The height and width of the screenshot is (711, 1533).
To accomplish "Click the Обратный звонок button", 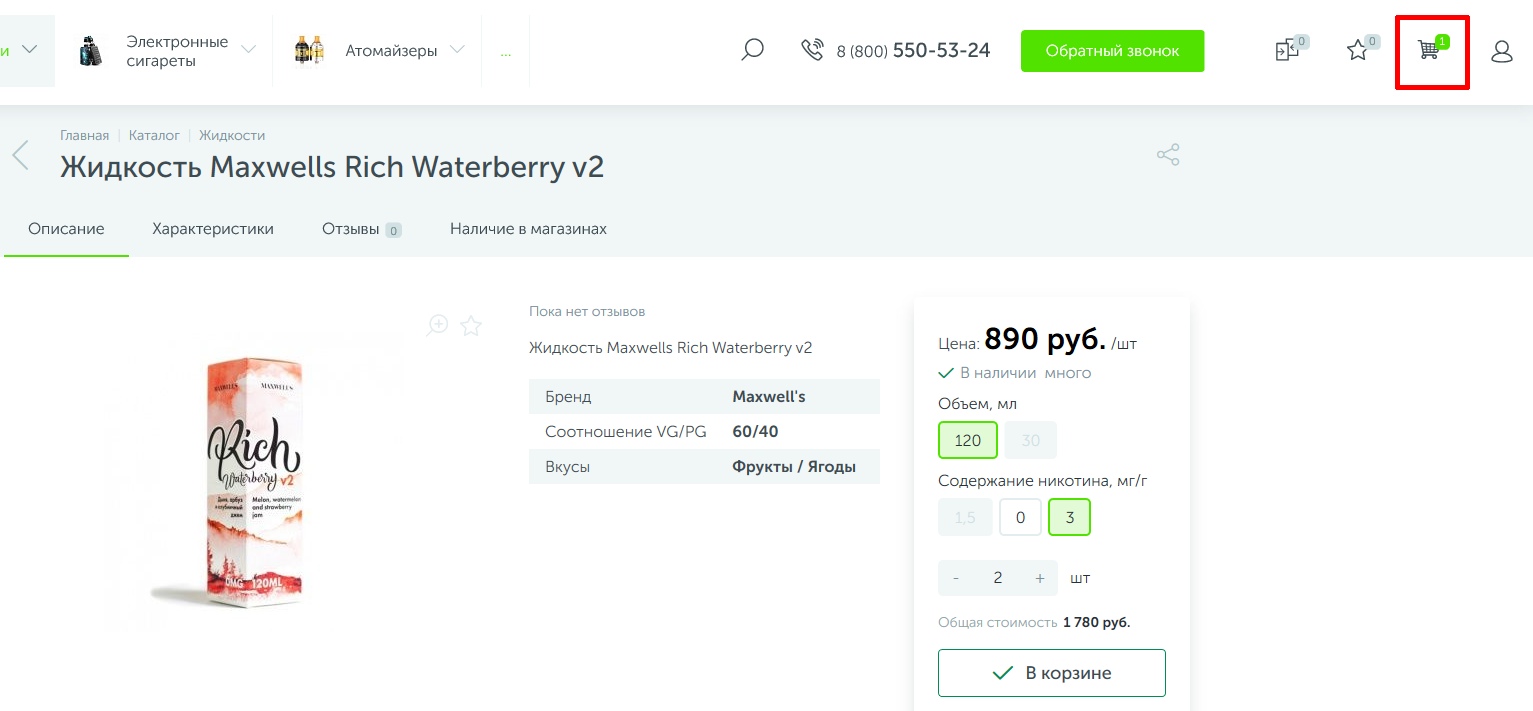I will point(1112,51).
